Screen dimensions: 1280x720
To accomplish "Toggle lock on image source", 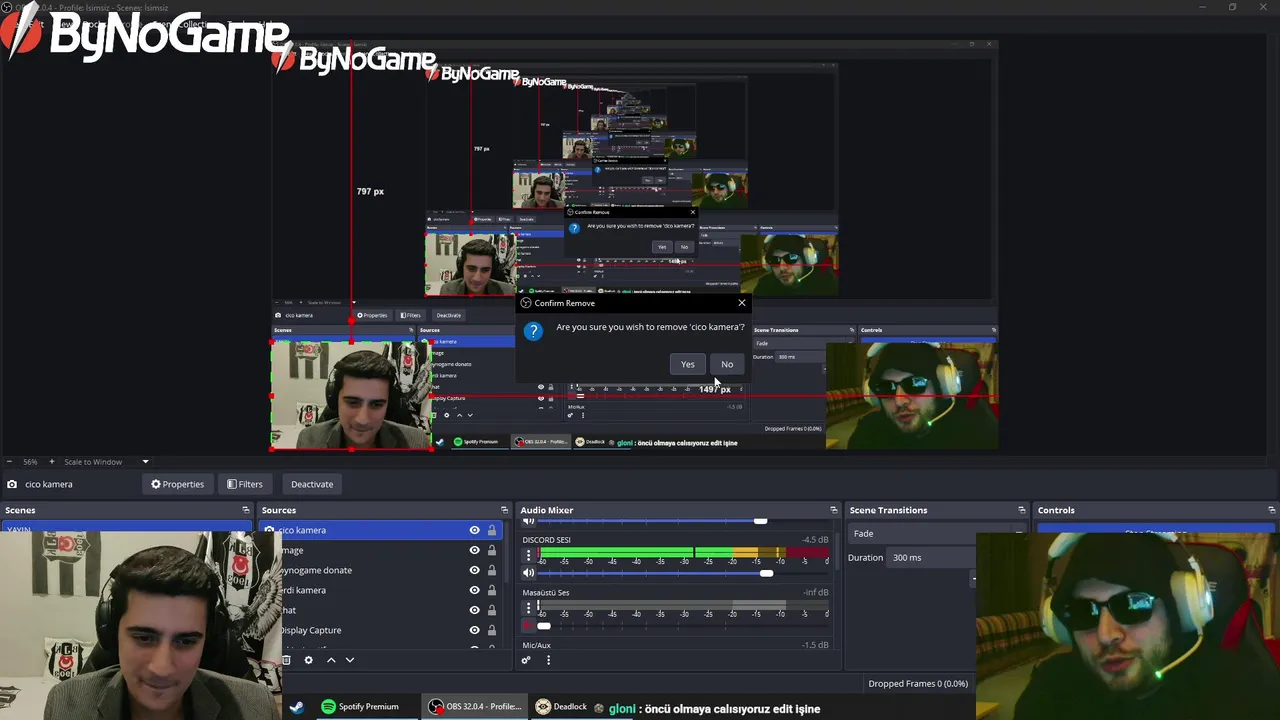I will click(x=491, y=550).
